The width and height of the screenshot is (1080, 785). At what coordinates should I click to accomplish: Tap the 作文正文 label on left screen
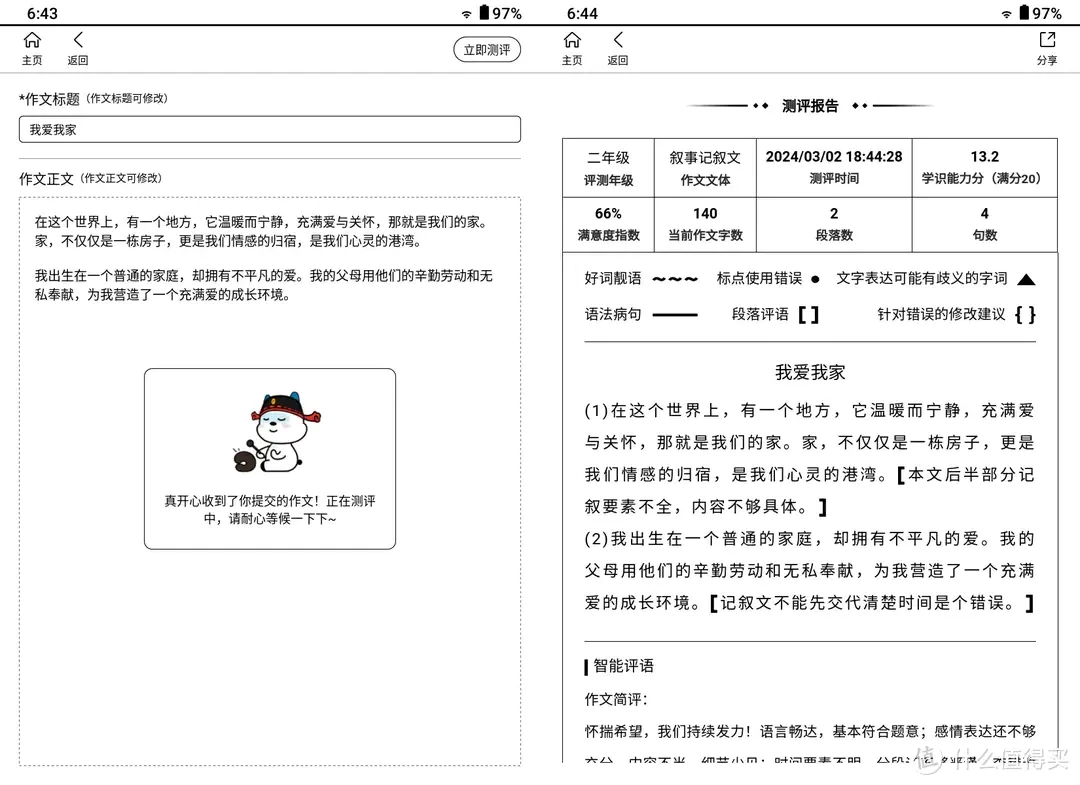click(x=46, y=179)
